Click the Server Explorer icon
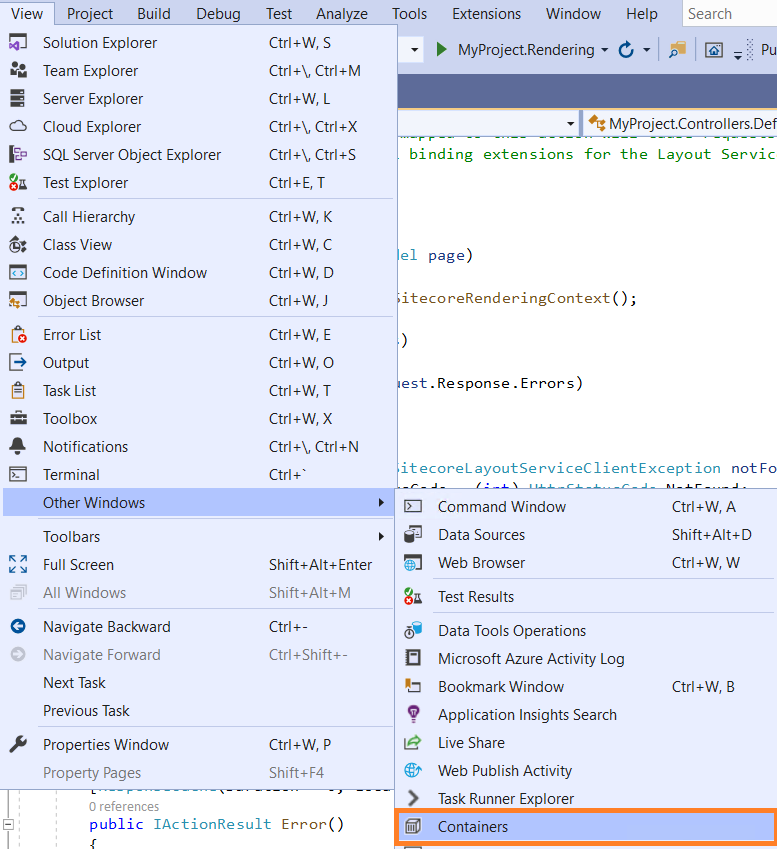The image size is (777, 849). click(18, 99)
